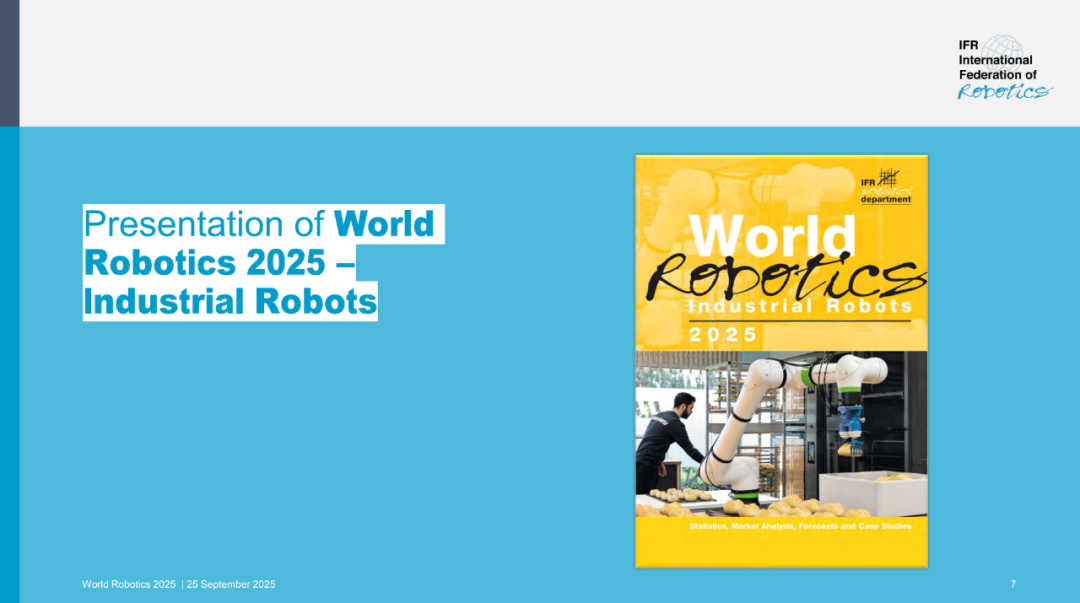Select the title 'Presentation of World Robotics 2025 – Industrial Robots'
Viewport: 1080px width, 603px height.
[x=264, y=263]
